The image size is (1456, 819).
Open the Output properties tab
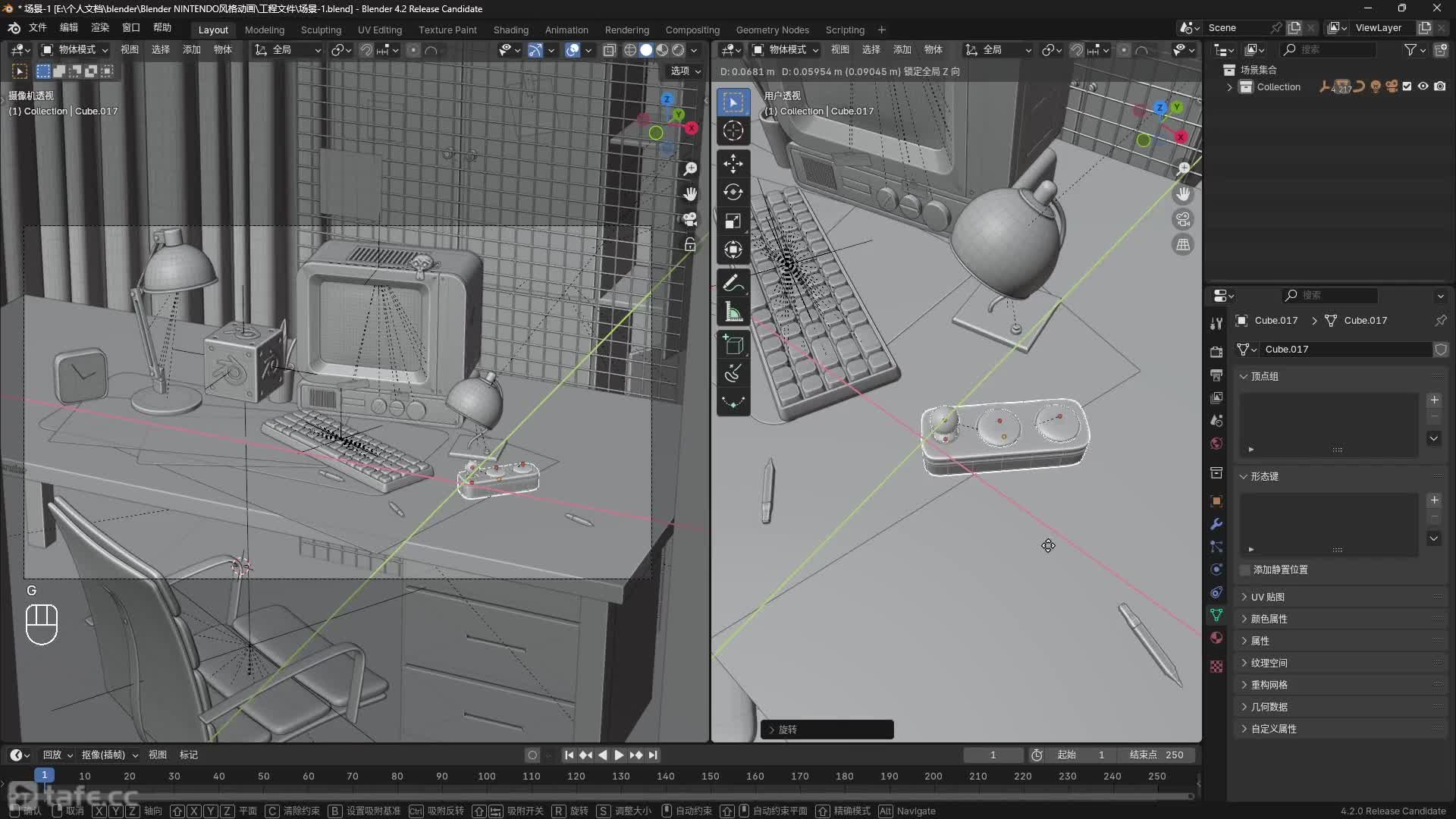[x=1216, y=375]
